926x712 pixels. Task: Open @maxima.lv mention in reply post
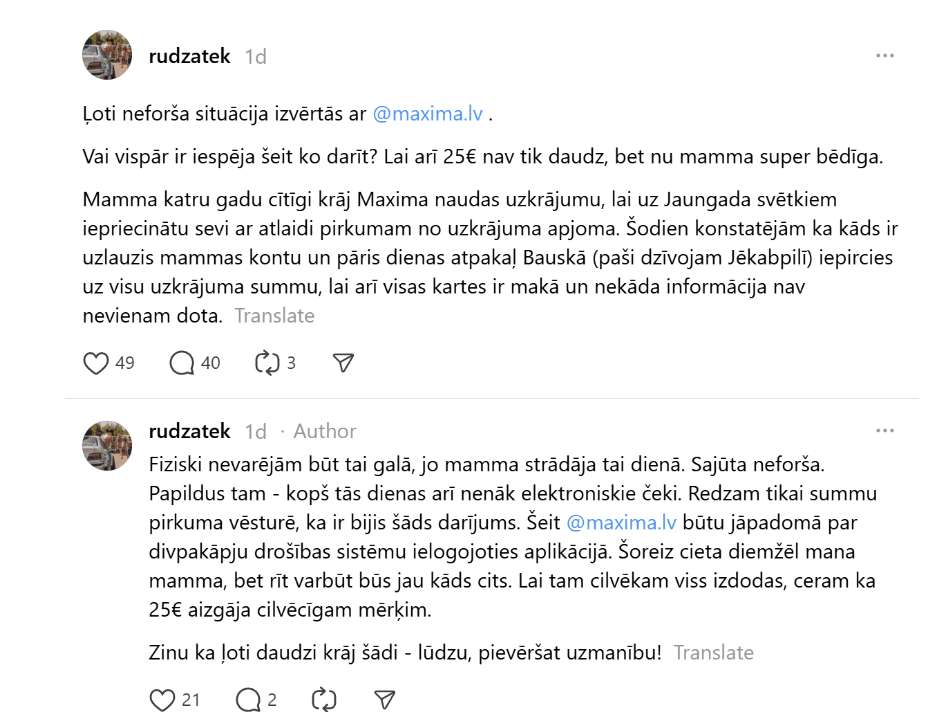pyautogui.click(x=622, y=521)
